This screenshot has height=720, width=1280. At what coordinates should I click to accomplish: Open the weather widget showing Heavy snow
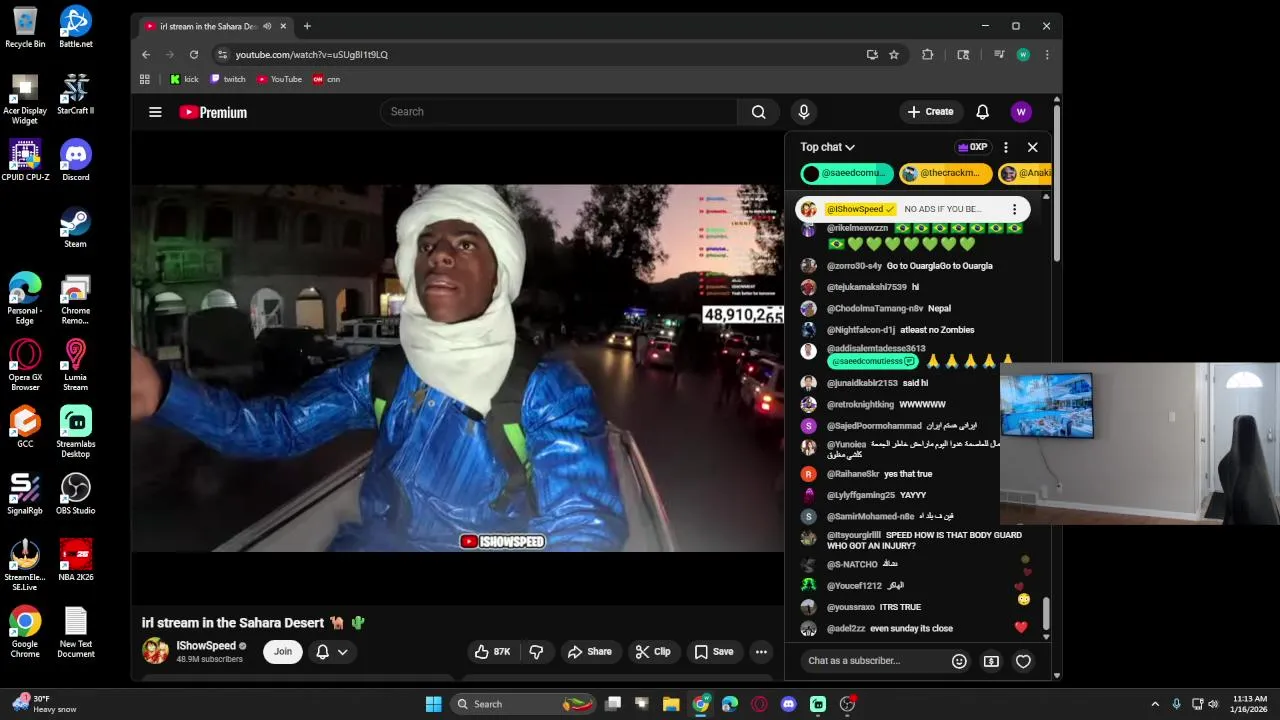coord(44,704)
